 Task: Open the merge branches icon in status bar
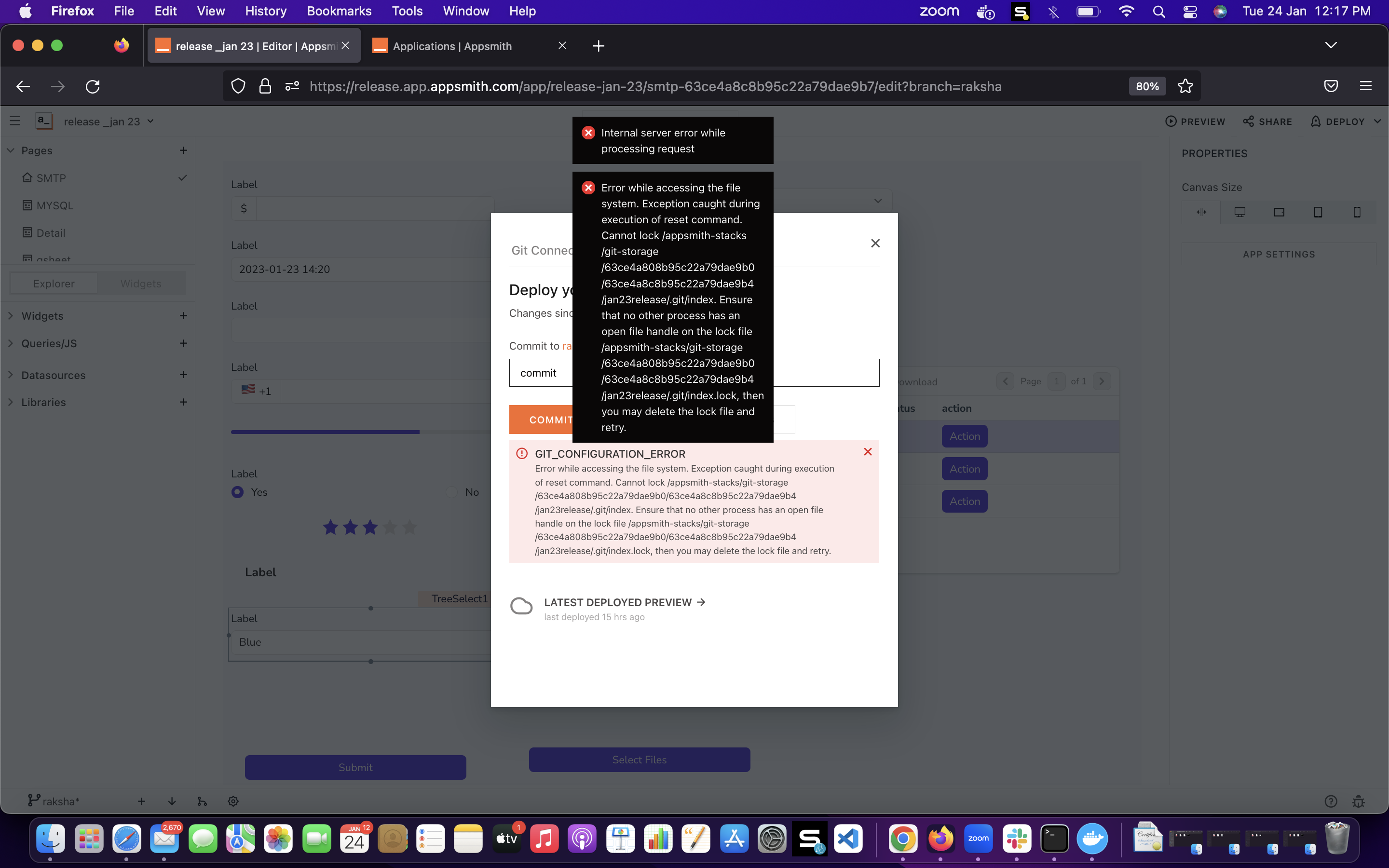(x=202, y=801)
